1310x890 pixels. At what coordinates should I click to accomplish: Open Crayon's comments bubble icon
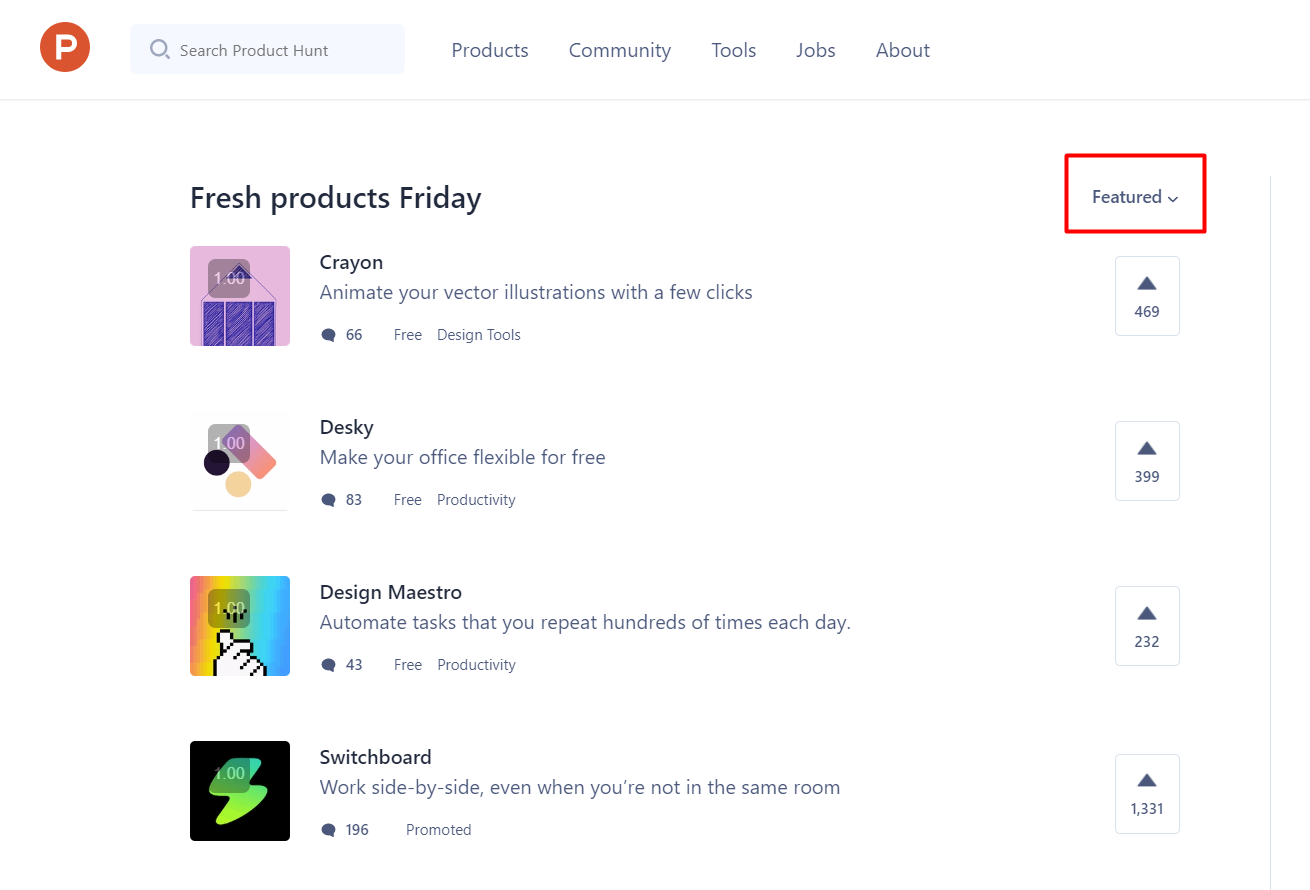(x=328, y=335)
